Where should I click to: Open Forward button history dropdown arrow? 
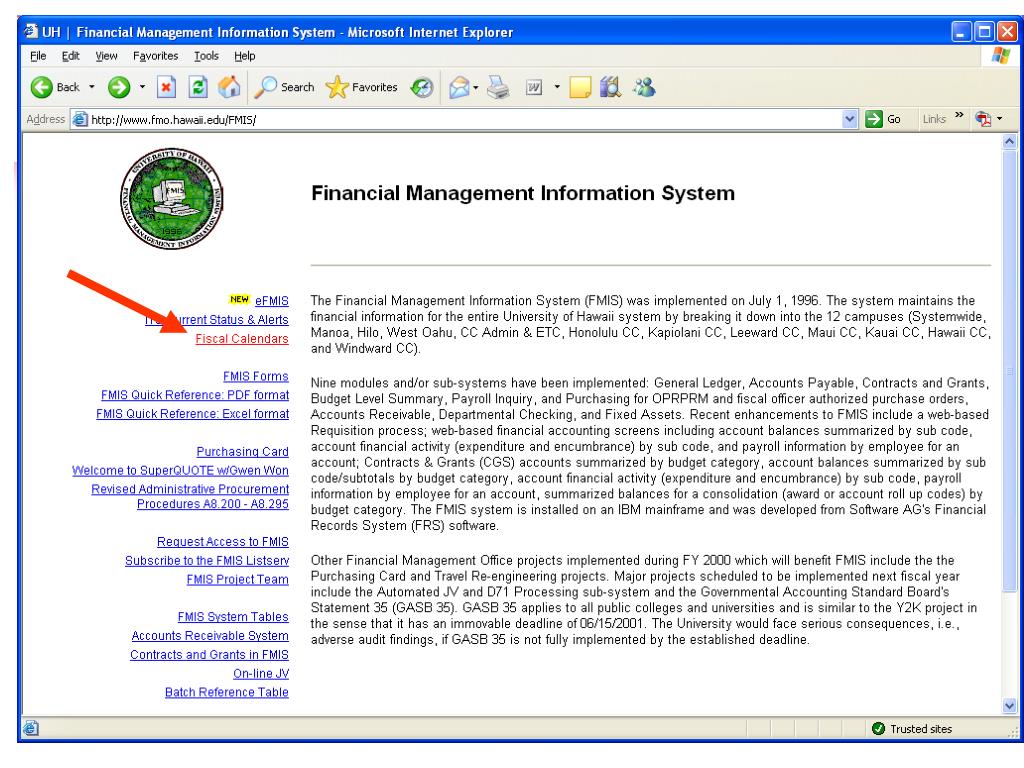(x=142, y=87)
